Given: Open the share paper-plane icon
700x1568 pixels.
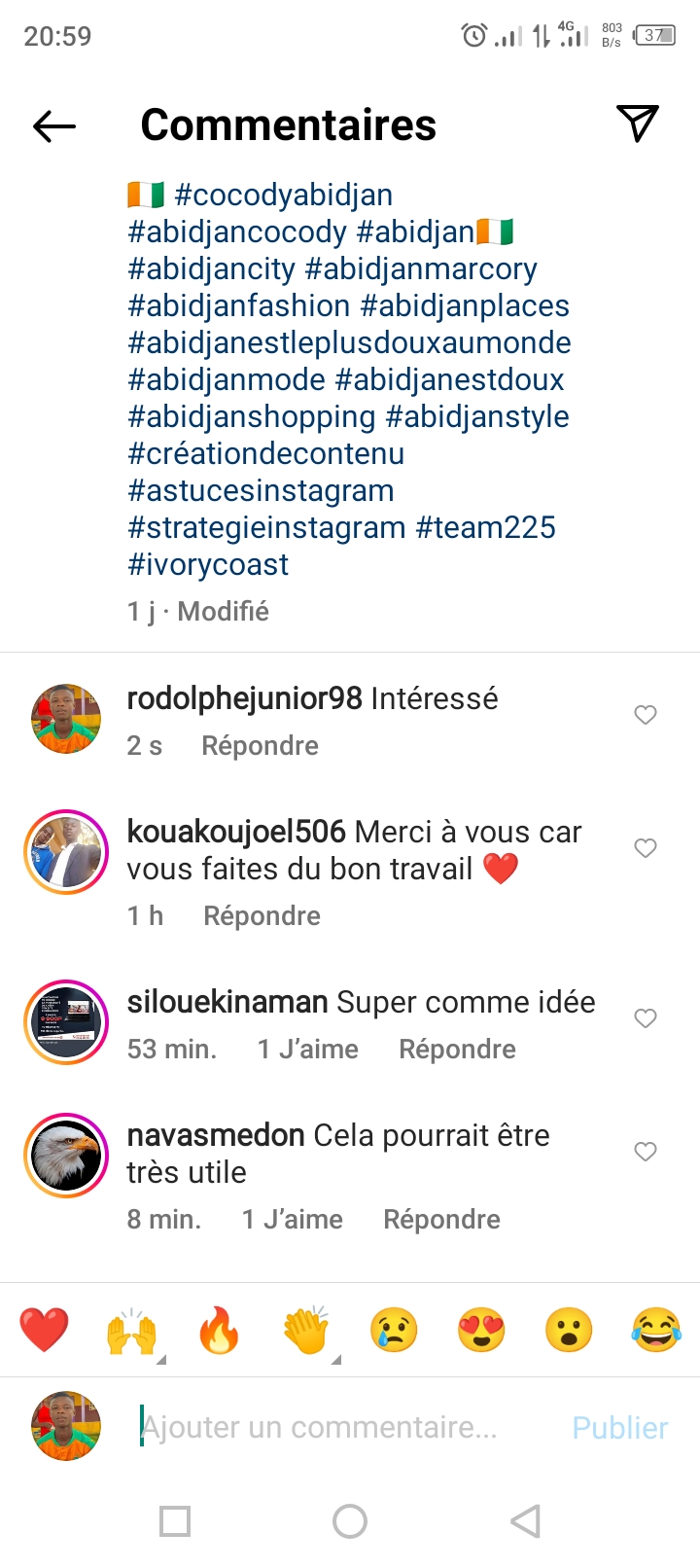Looking at the screenshot, I should [x=638, y=124].
